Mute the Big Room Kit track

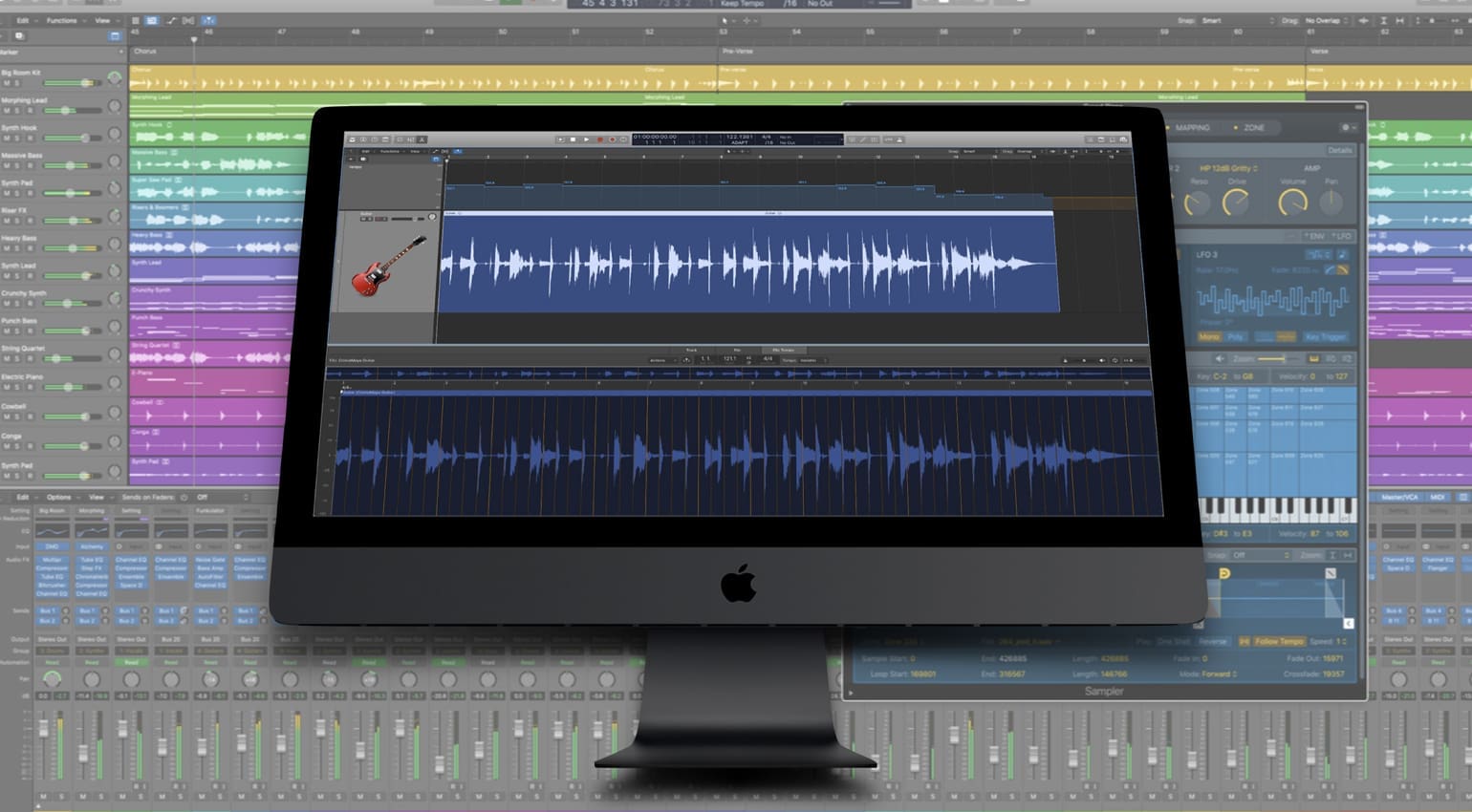[x=7, y=83]
